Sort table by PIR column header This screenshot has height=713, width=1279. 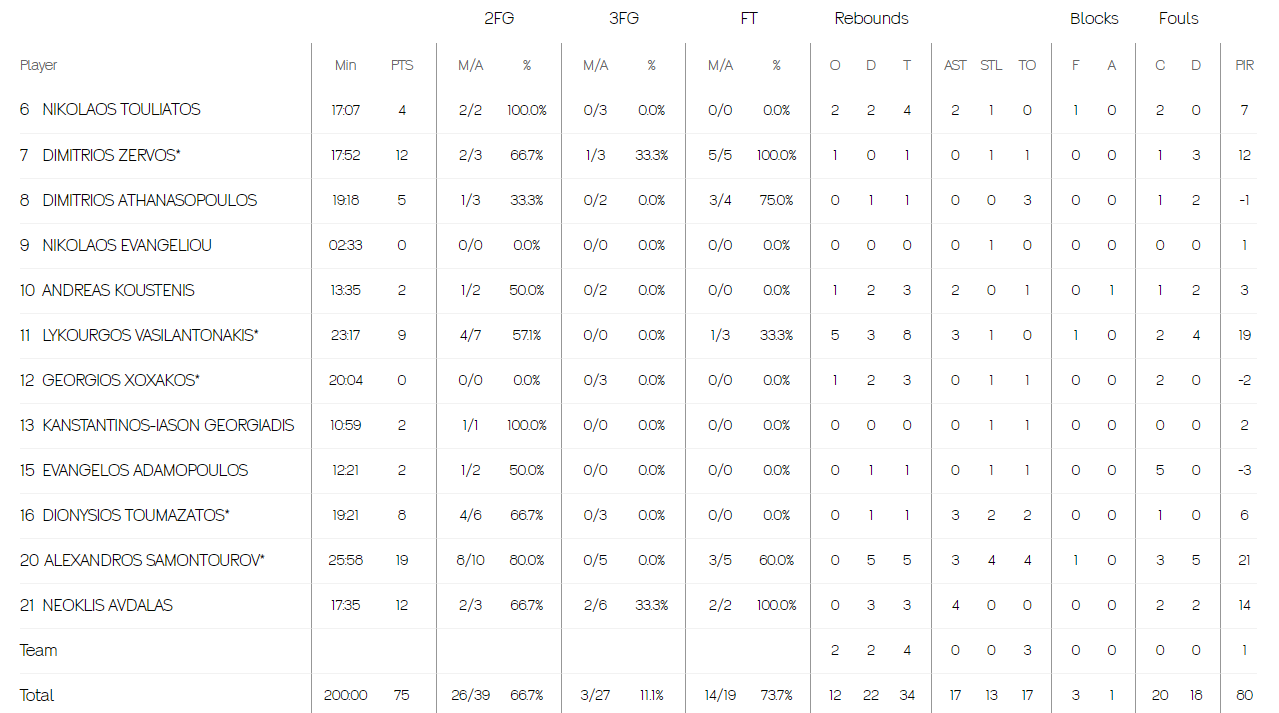point(1244,65)
